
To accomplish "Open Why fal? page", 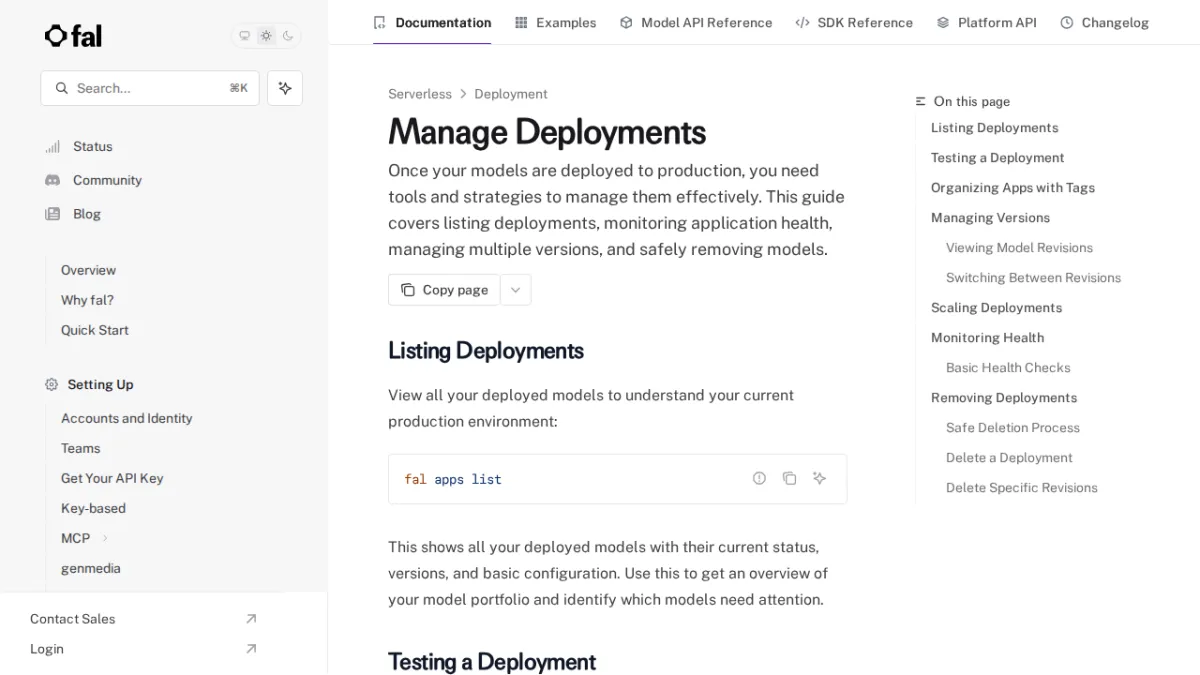I will 87,300.
